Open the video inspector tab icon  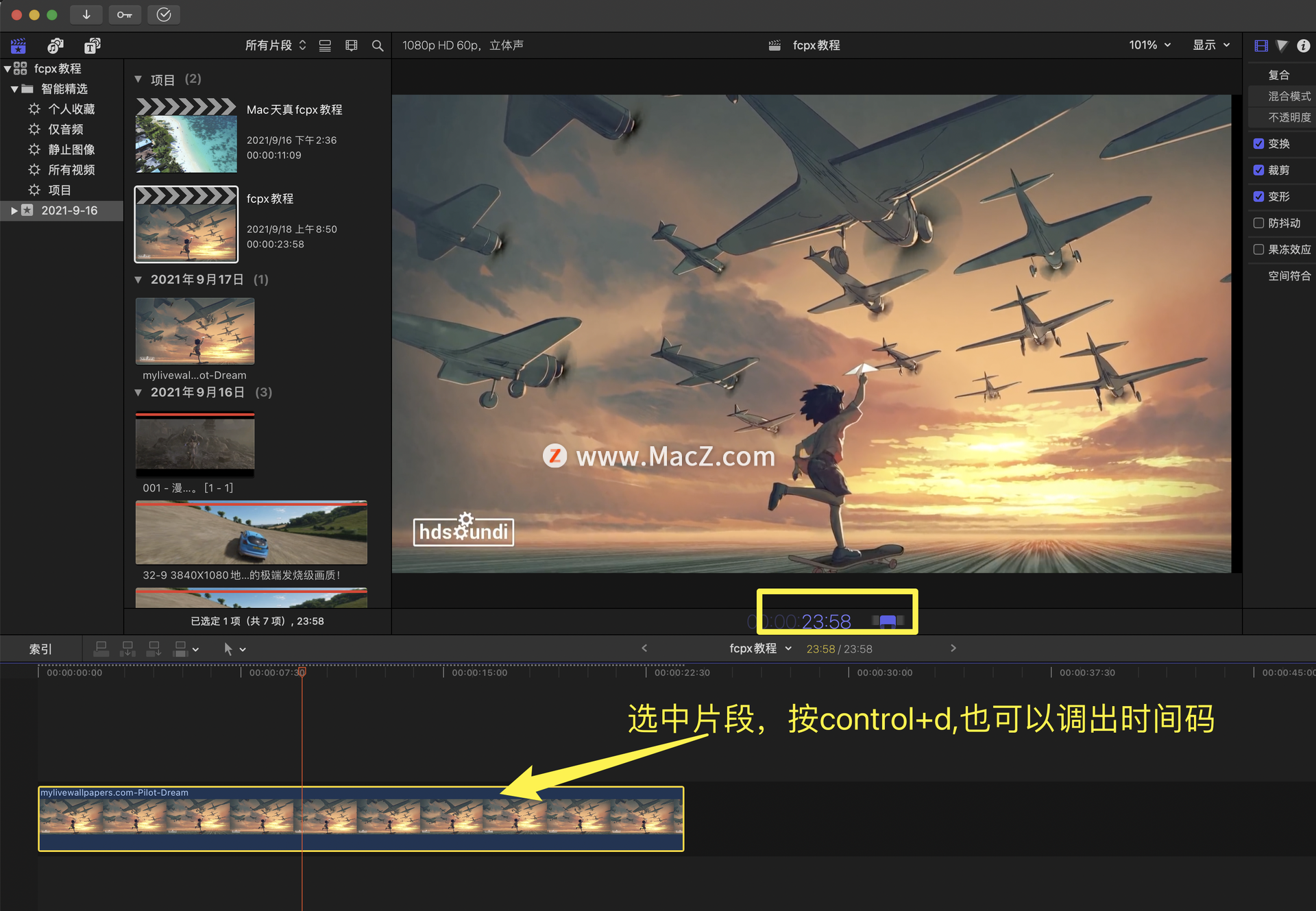pos(1261,45)
